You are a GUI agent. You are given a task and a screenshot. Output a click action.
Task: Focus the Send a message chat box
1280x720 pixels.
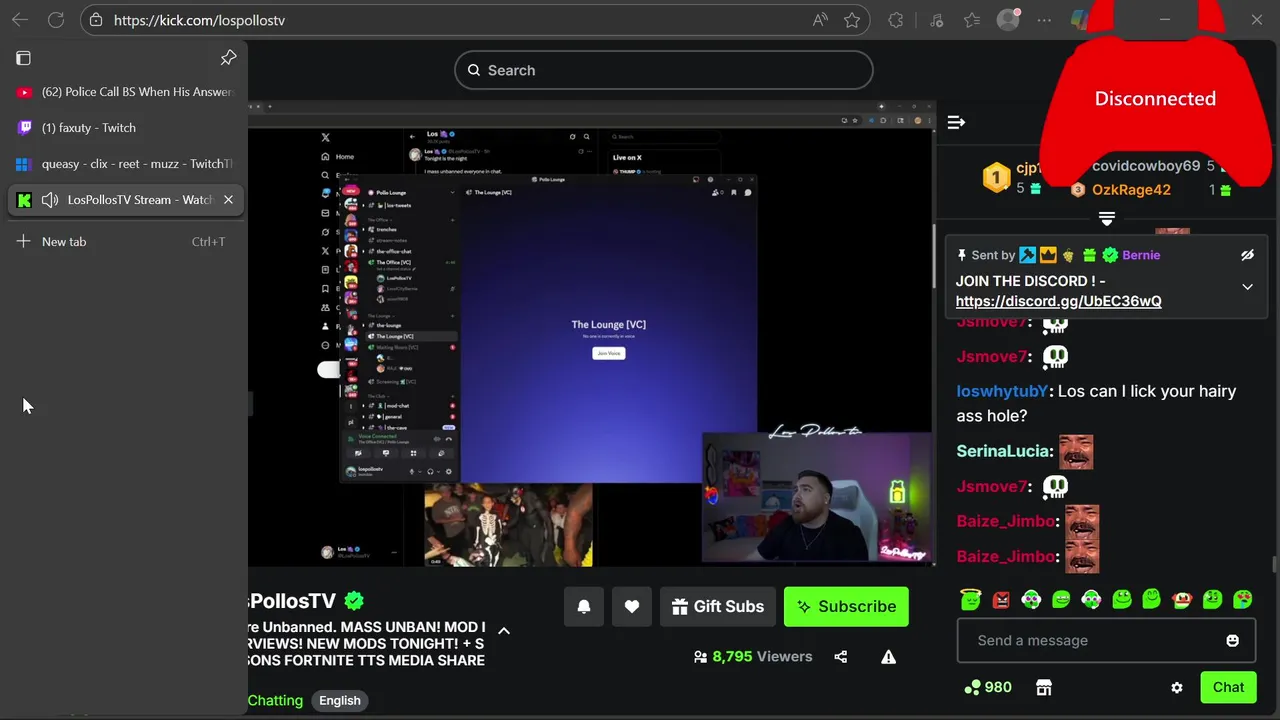[1106, 640]
